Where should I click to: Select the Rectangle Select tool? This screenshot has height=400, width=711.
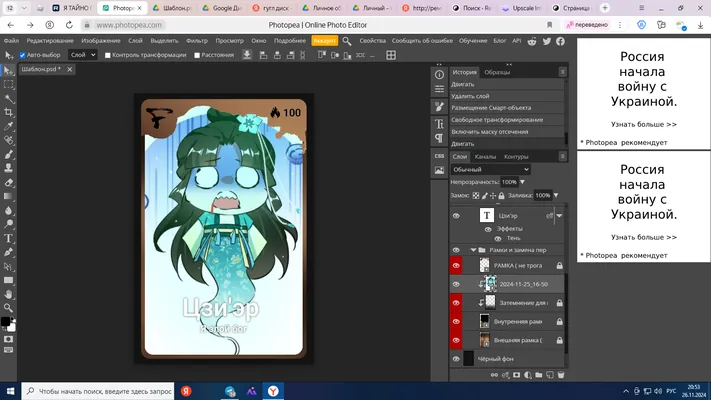click(9, 85)
